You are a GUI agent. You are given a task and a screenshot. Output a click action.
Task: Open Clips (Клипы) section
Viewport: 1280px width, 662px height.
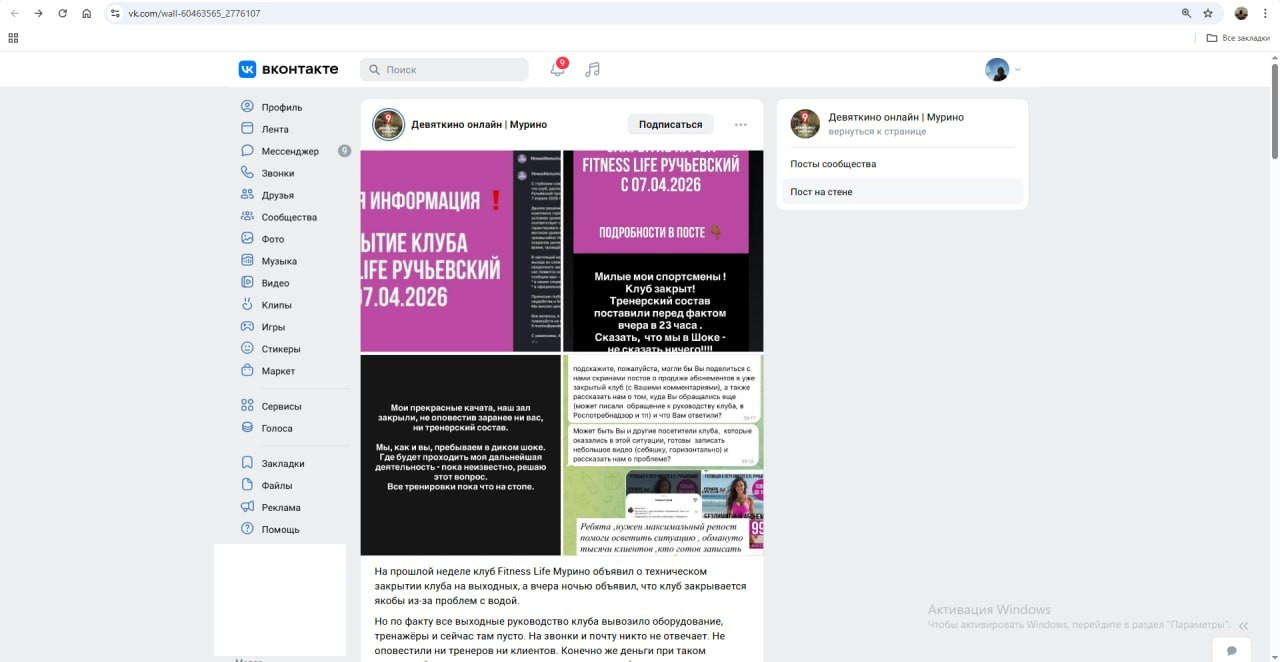[276, 305]
